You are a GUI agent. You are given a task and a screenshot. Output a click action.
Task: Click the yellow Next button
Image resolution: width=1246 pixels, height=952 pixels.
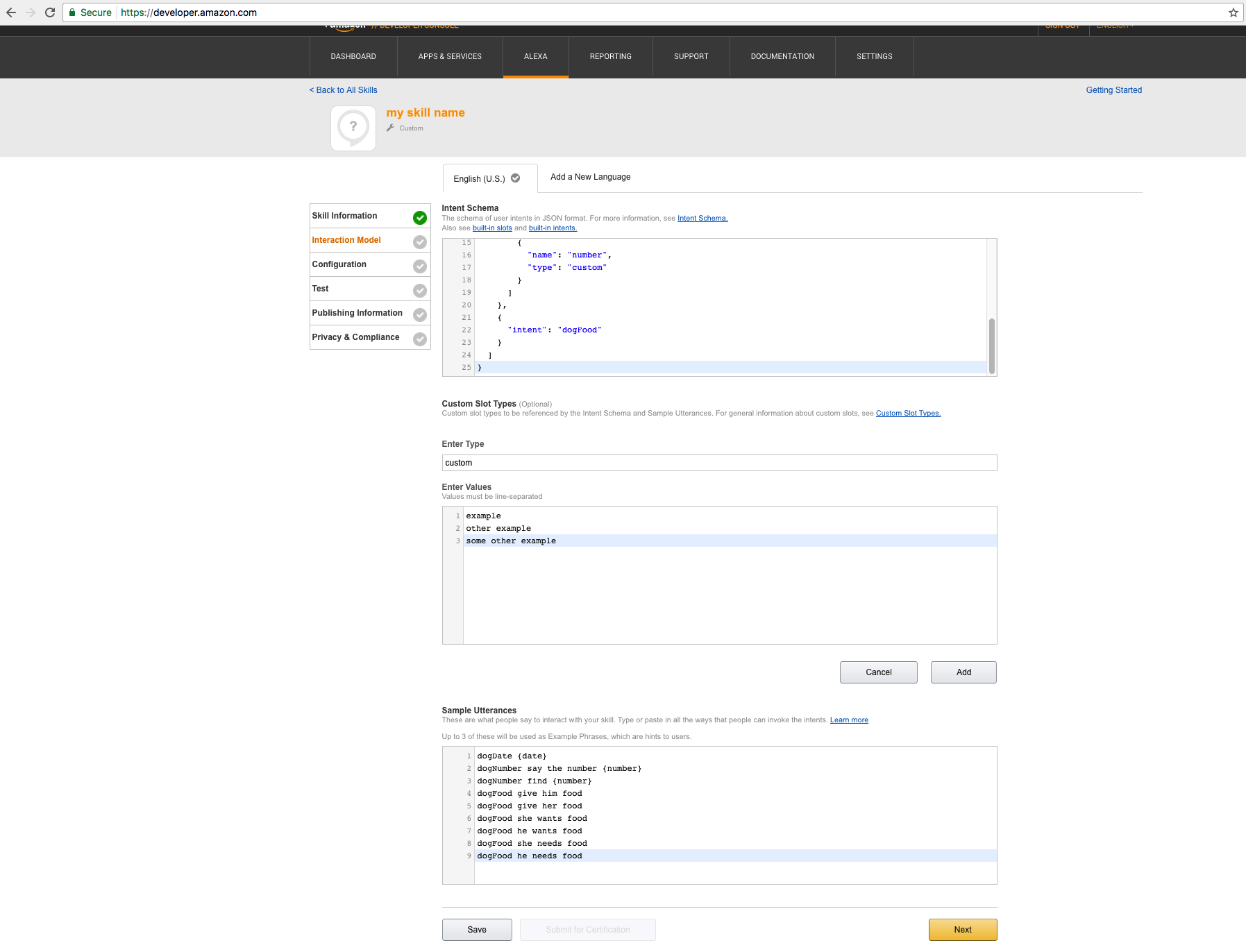point(963,930)
